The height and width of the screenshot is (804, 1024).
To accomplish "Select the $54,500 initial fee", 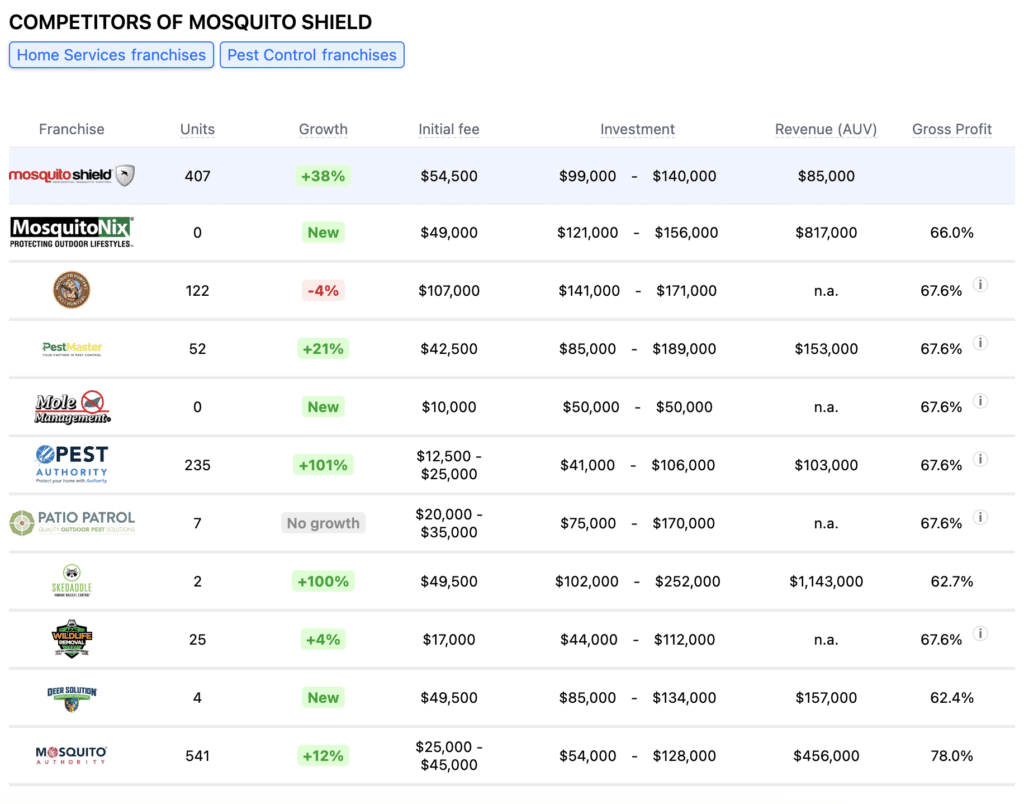I will [x=449, y=176].
